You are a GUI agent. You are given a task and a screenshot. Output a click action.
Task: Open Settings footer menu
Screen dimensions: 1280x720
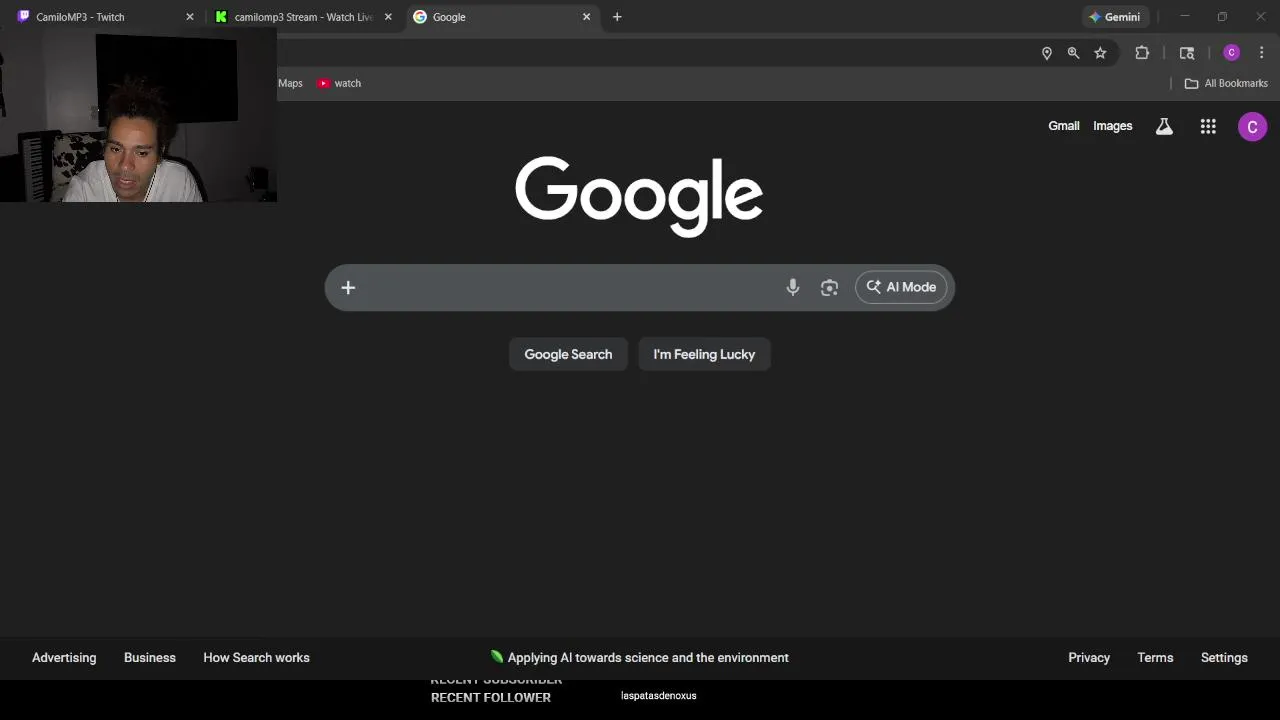(1224, 658)
